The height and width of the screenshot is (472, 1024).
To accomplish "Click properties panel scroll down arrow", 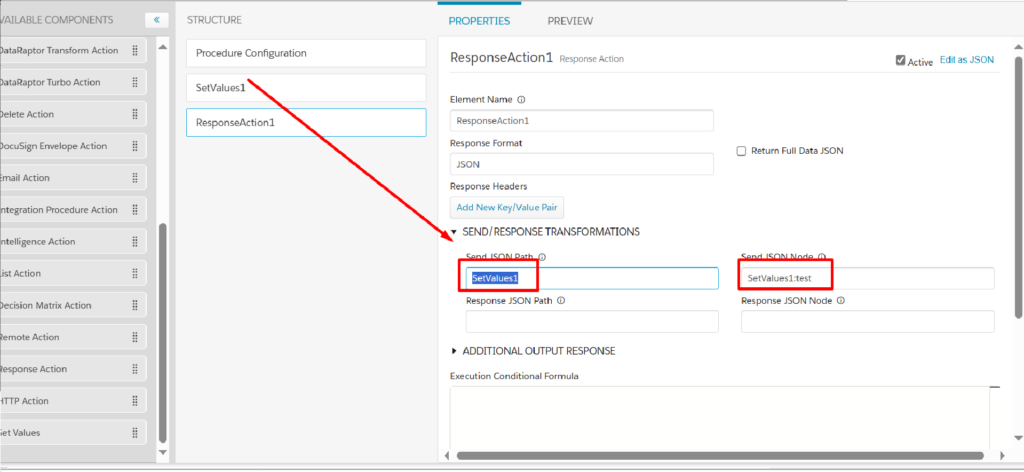I will [1017, 438].
